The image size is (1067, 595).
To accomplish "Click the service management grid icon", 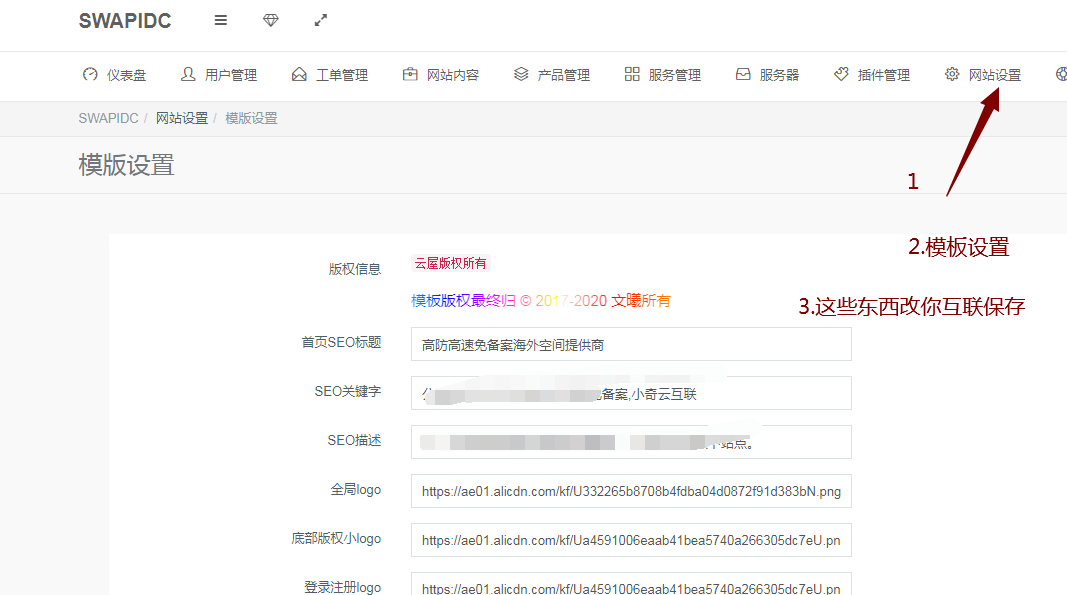I will coord(632,75).
